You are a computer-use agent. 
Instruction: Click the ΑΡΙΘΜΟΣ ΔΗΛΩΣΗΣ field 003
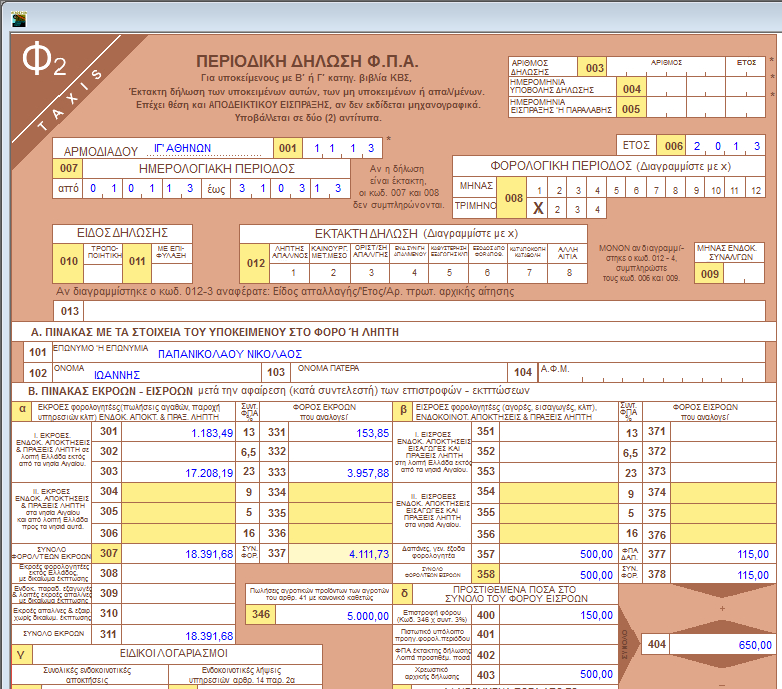[x=686, y=67]
